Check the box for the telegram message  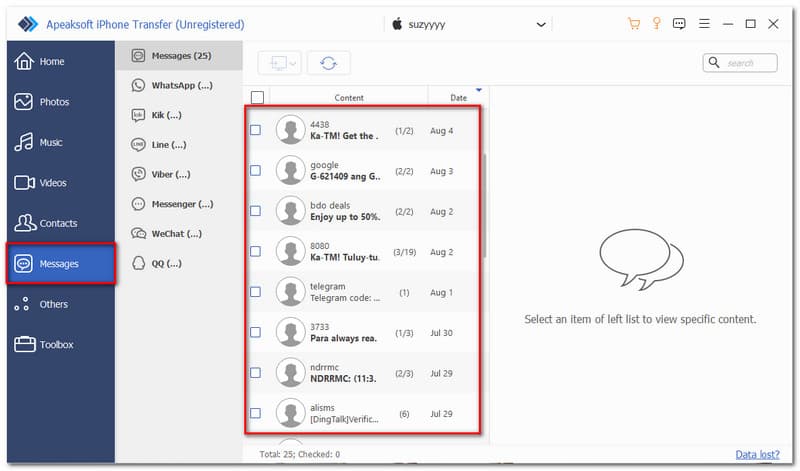tap(255, 292)
